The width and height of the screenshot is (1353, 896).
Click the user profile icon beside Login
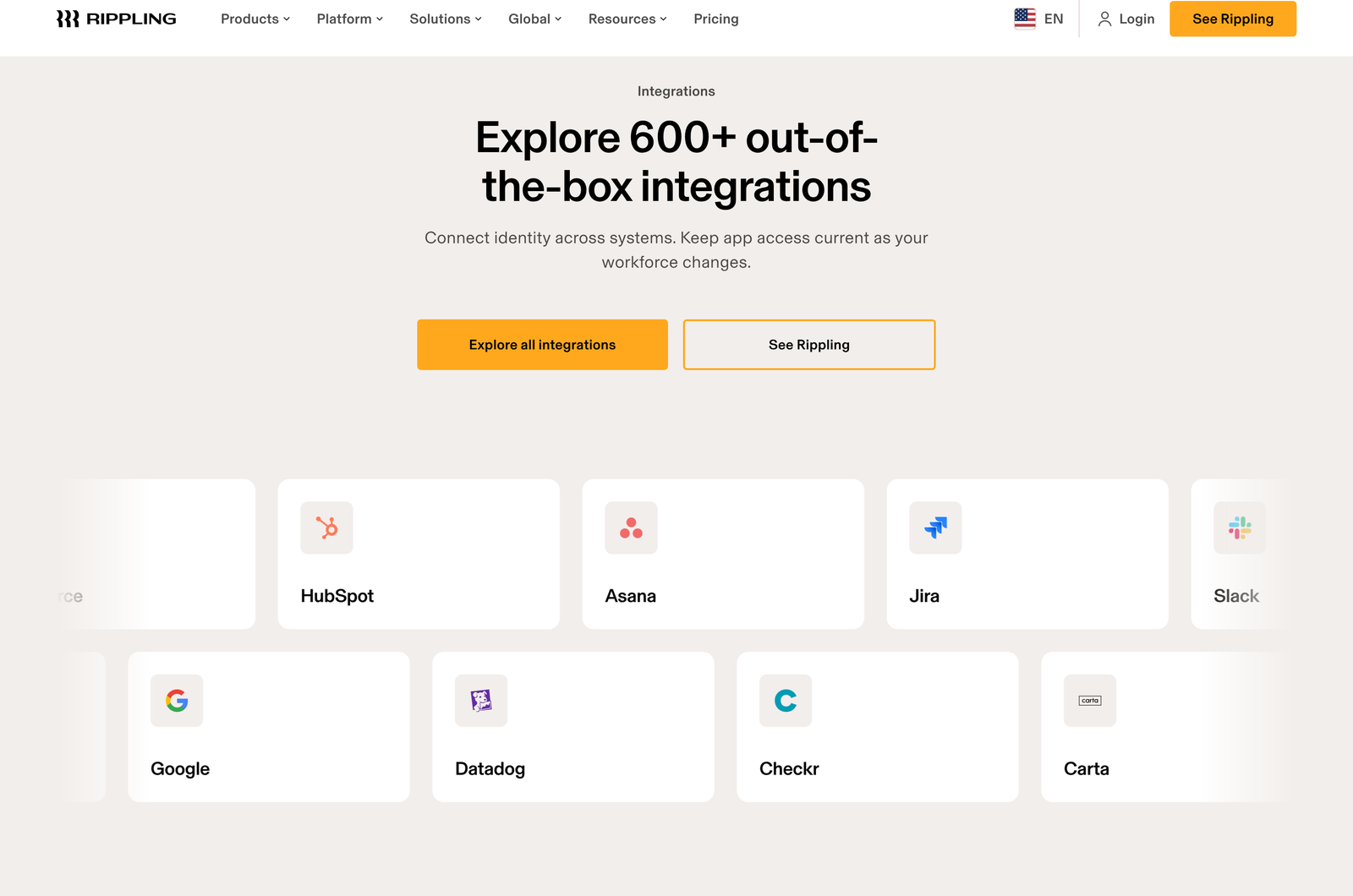1104,19
